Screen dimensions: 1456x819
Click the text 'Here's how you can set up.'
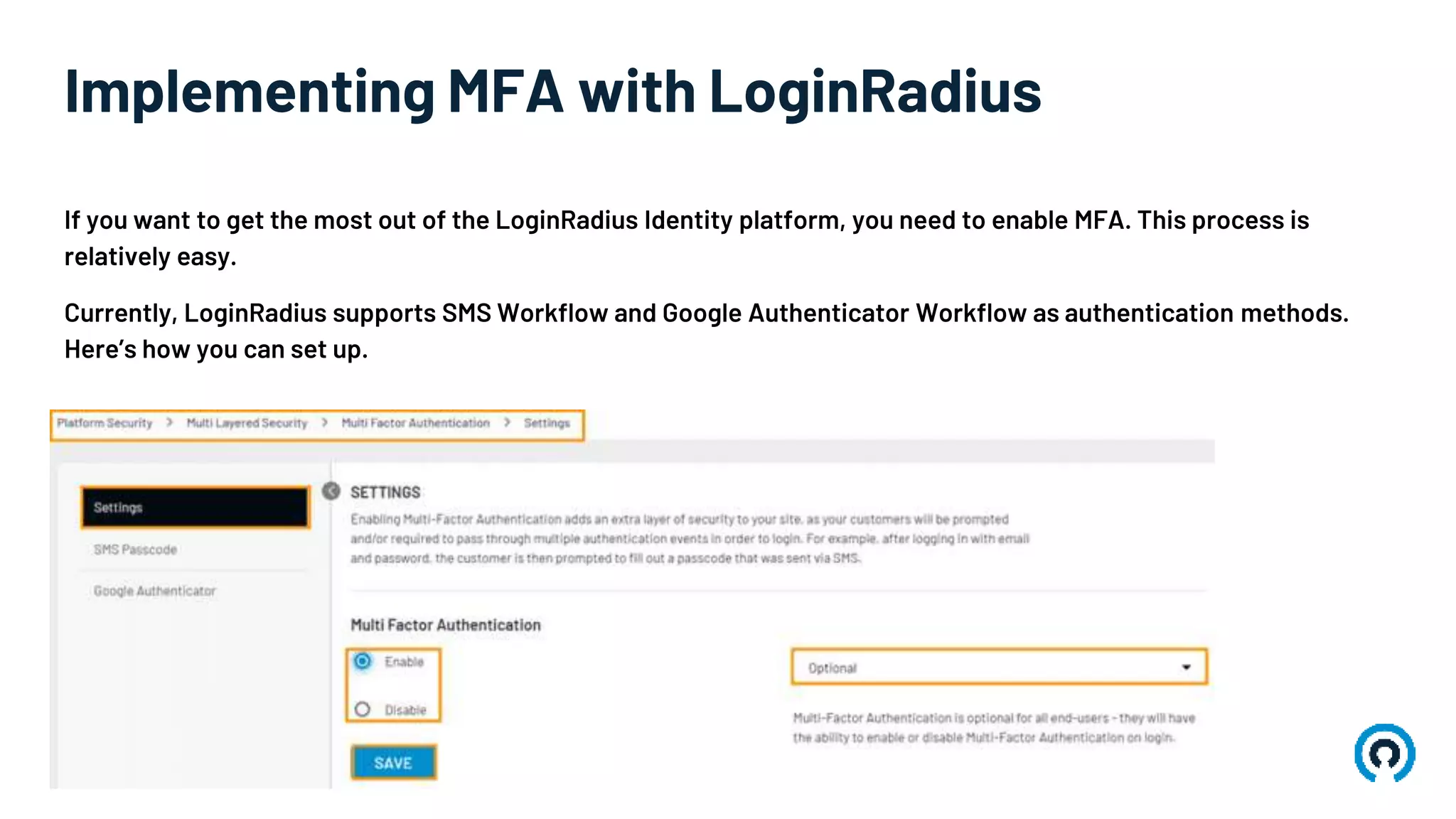click(x=216, y=349)
